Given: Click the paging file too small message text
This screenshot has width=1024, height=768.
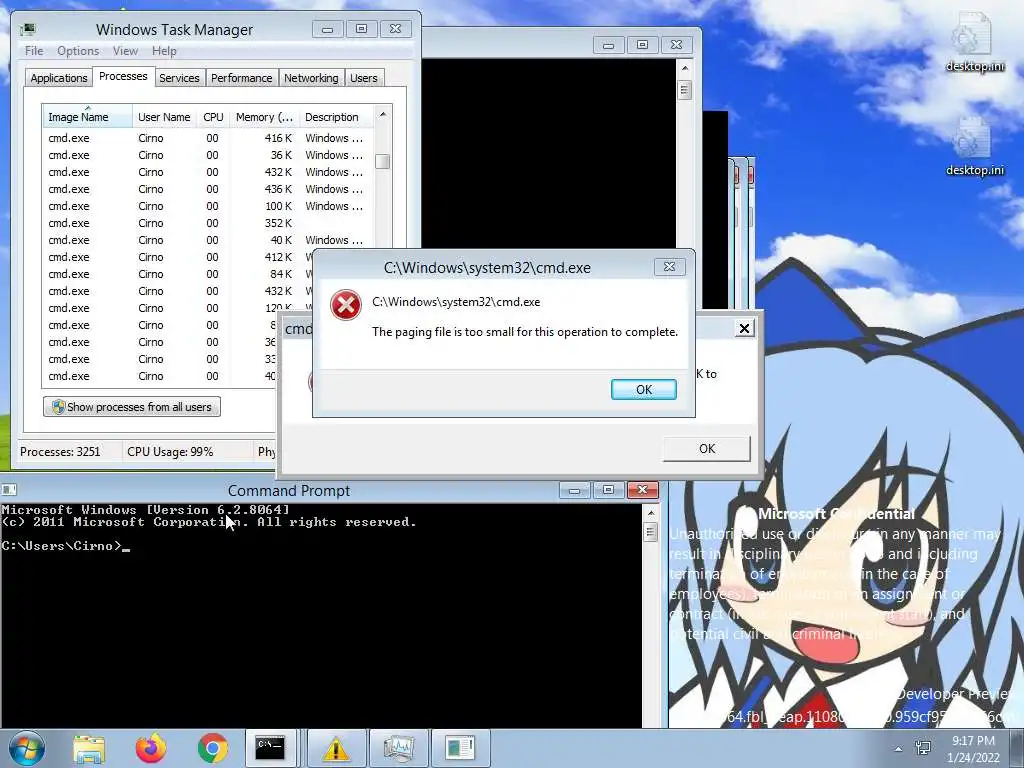Looking at the screenshot, I should tap(524, 332).
